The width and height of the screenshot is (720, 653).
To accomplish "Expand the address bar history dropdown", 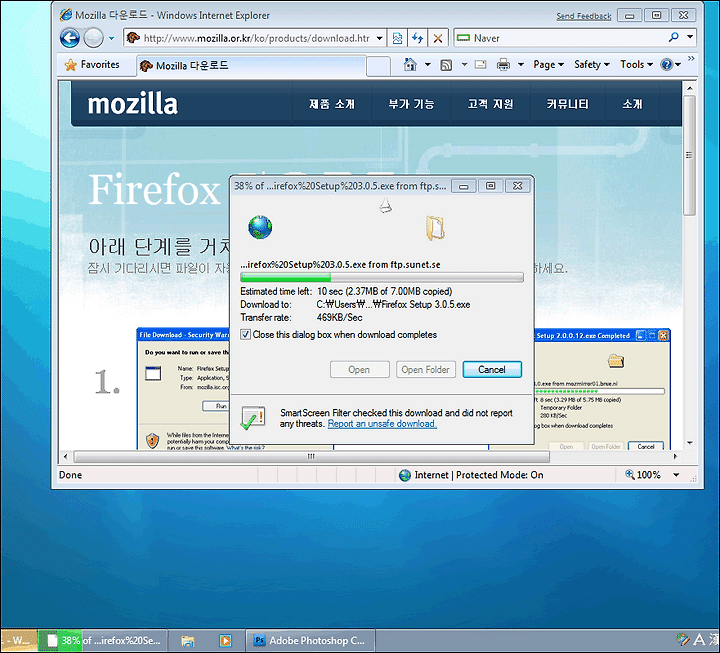I will (380, 38).
